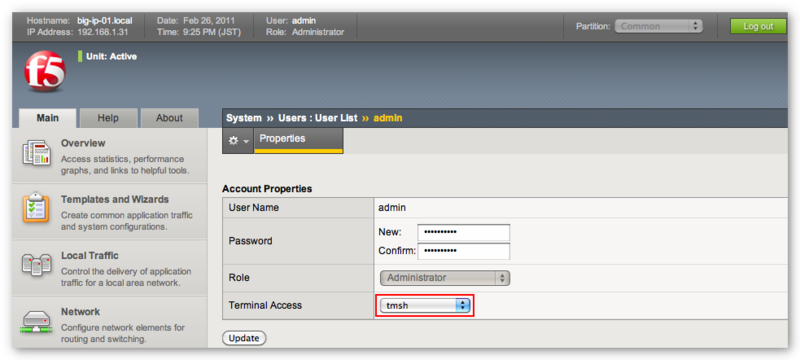
Task: Open the Role Administrator dropdown
Action: tap(445, 278)
